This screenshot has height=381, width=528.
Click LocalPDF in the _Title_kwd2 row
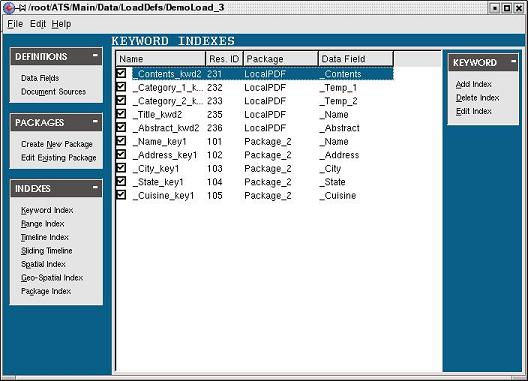pyautogui.click(x=265, y=115)
